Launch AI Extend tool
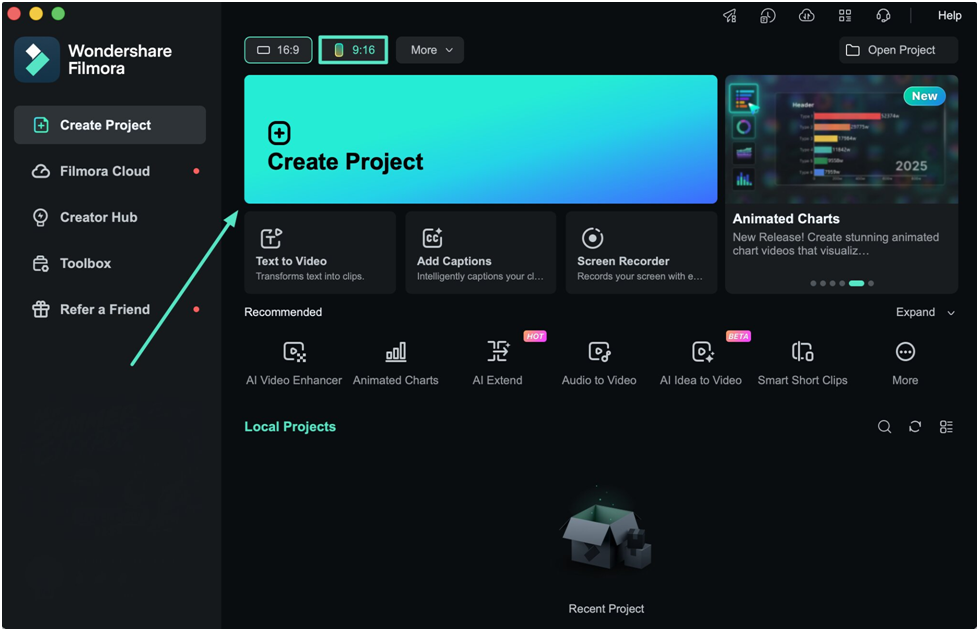979x631 pixels. 498,363
